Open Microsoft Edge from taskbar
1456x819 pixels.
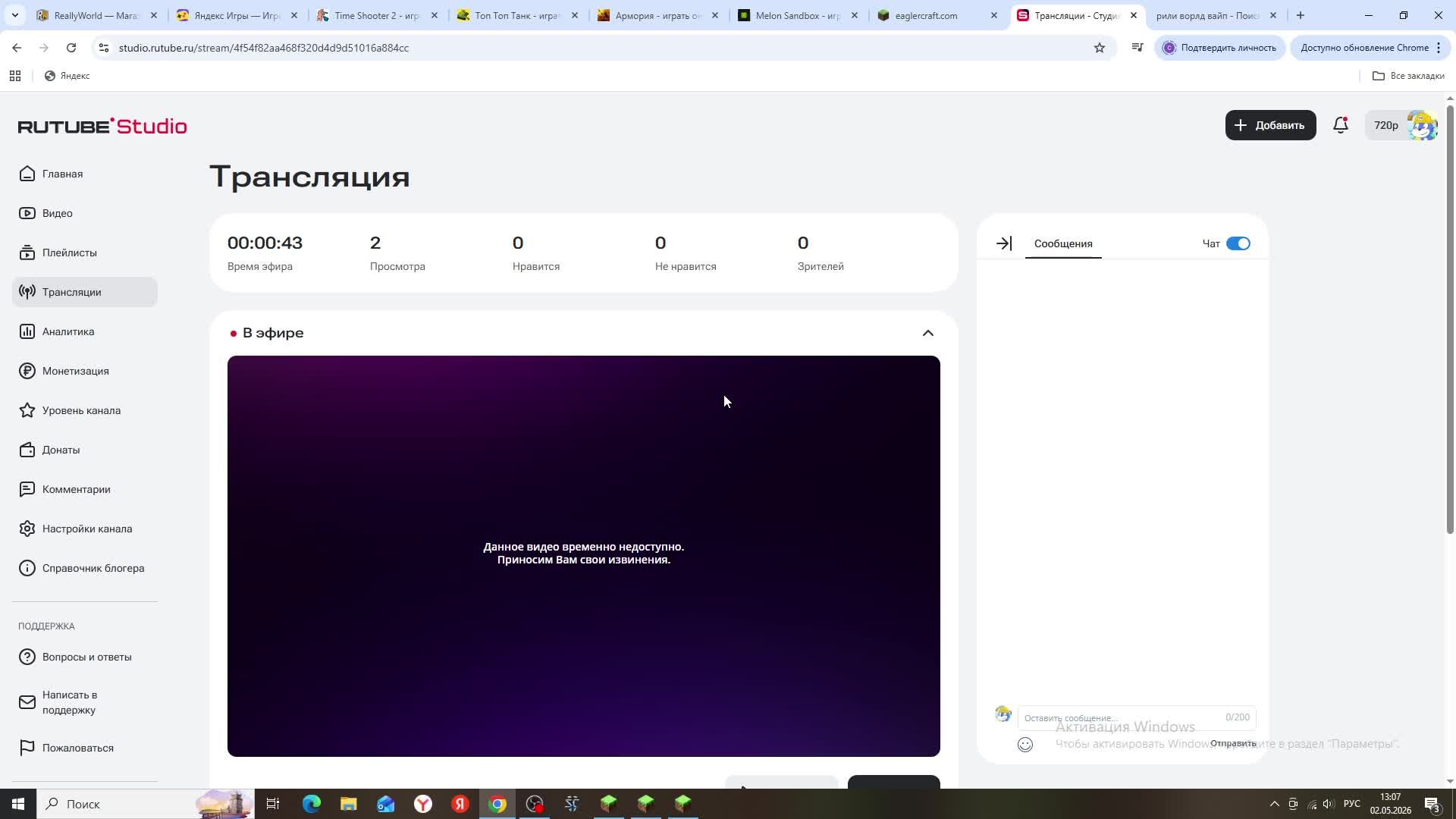point(311,804)
